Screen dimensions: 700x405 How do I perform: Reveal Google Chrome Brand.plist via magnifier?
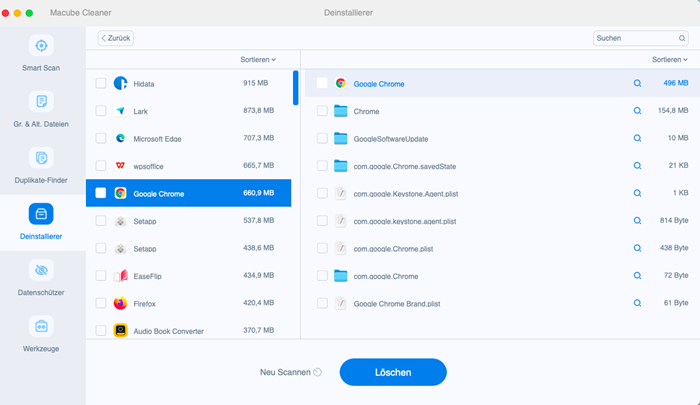click(x=638, y=303)
